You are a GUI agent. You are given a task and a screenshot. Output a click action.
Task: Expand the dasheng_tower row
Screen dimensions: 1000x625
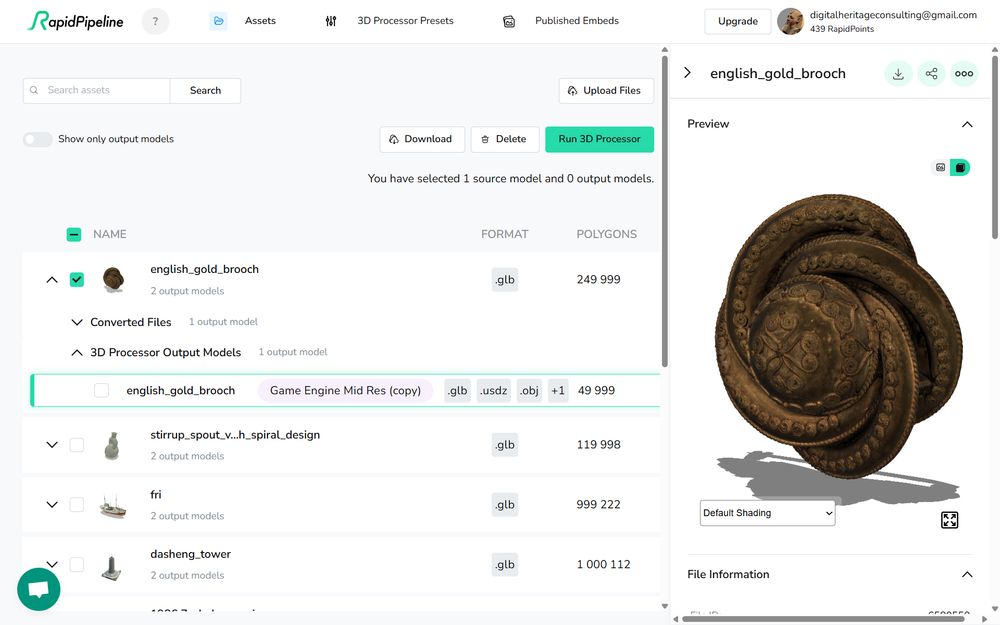[52, 564]
